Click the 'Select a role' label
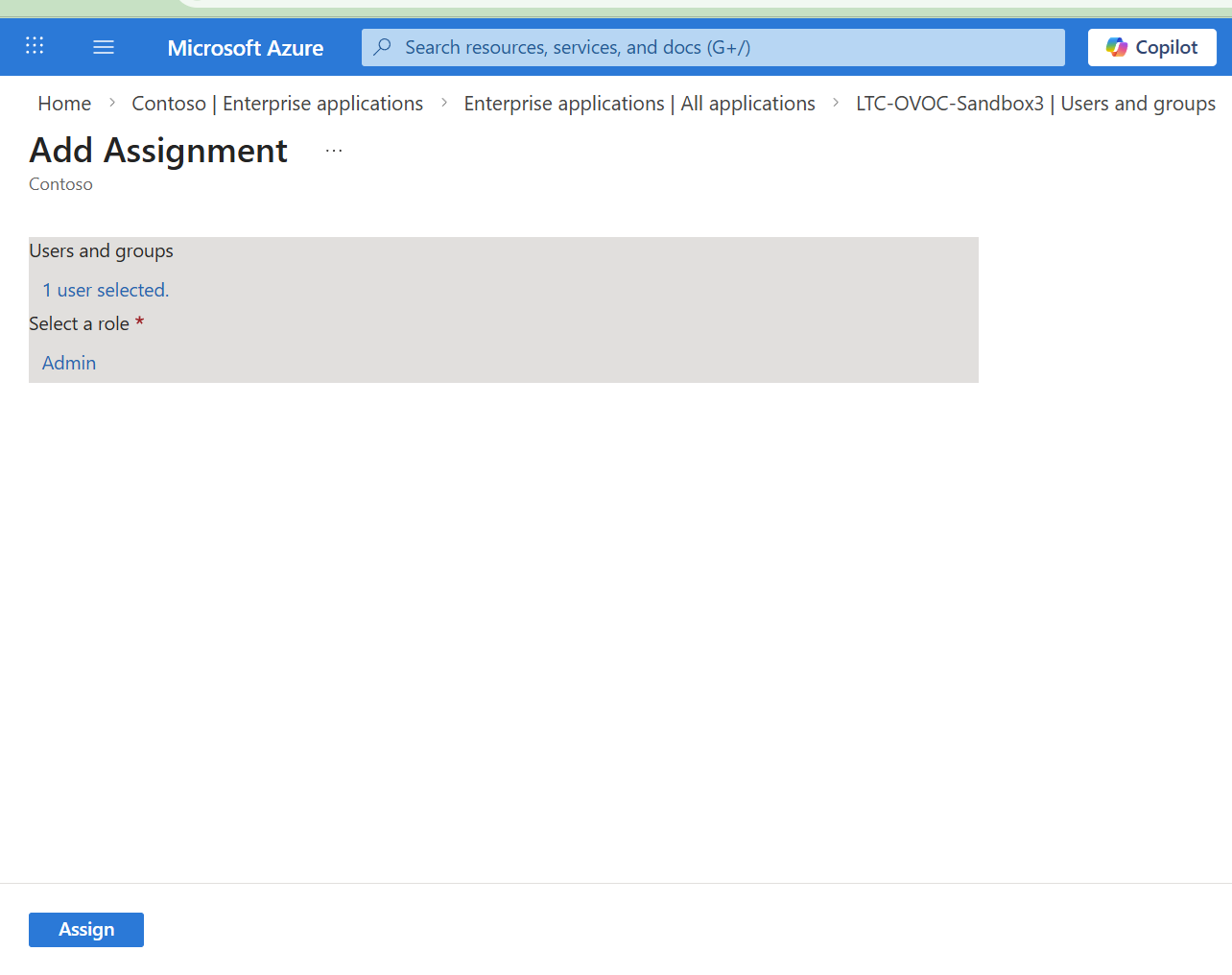Image resolution: width=1232 pixels, height=975 pixels. point(79,323)
